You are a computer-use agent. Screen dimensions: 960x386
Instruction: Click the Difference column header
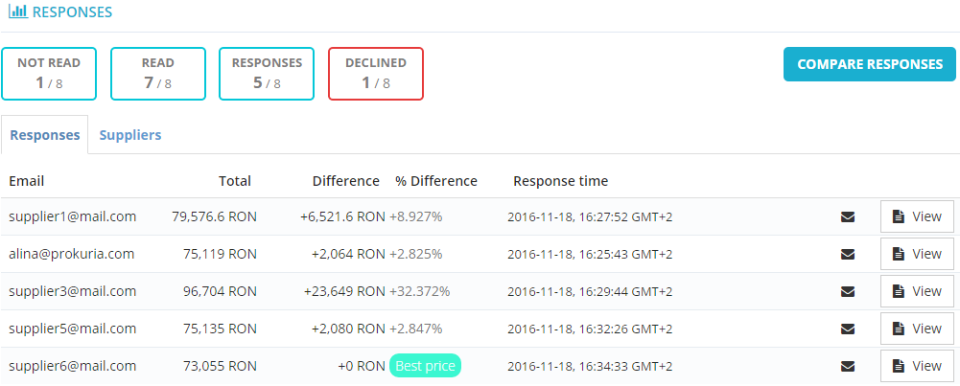pyautogui.click(x=346, y=181)
